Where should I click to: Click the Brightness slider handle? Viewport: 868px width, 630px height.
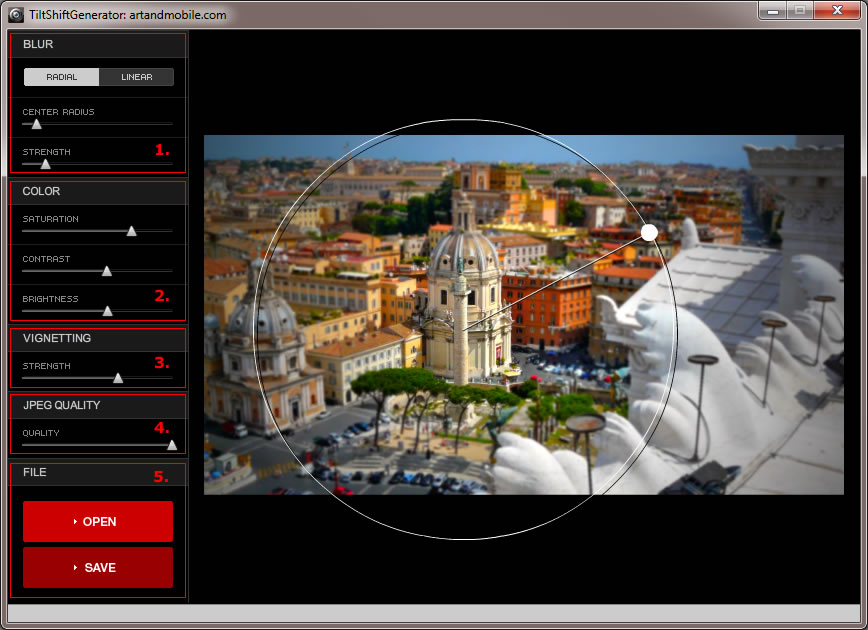[108, 310]
